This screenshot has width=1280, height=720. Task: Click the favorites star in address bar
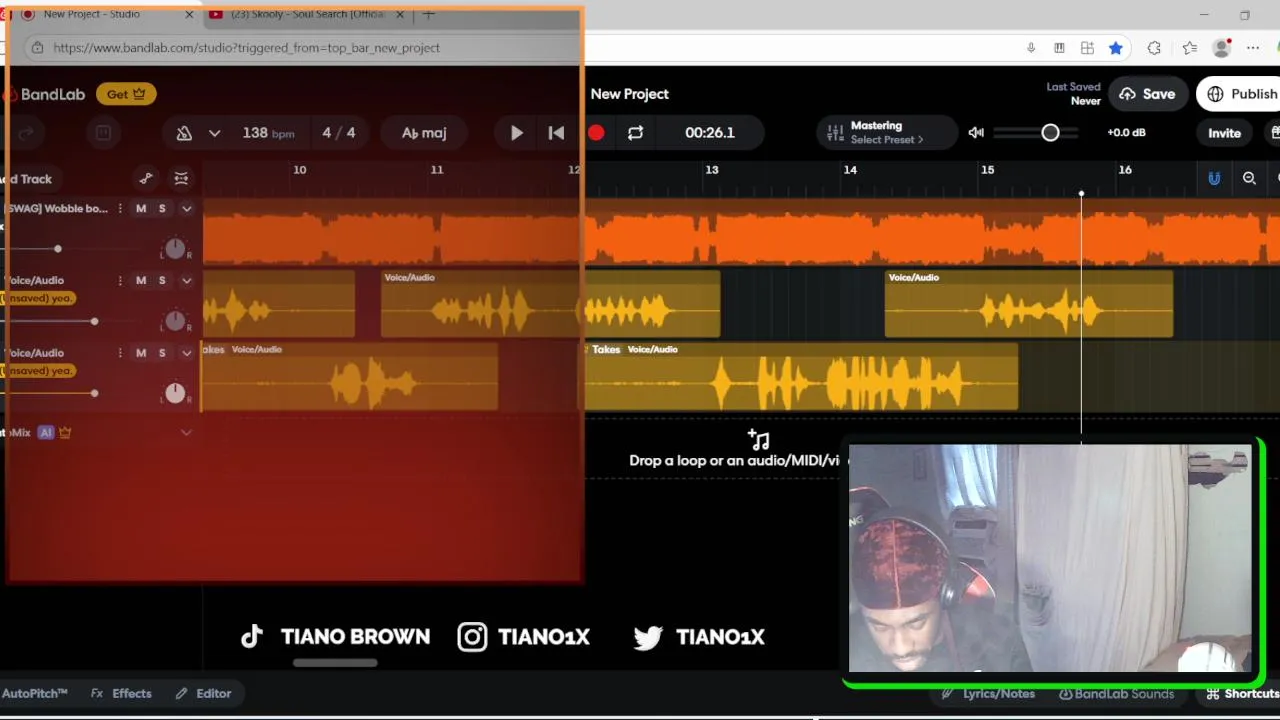(x=1116, y=48)
